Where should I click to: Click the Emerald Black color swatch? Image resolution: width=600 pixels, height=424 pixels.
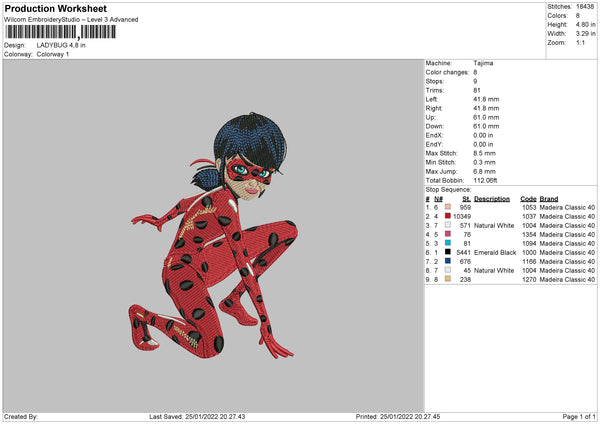click(448, 252)
